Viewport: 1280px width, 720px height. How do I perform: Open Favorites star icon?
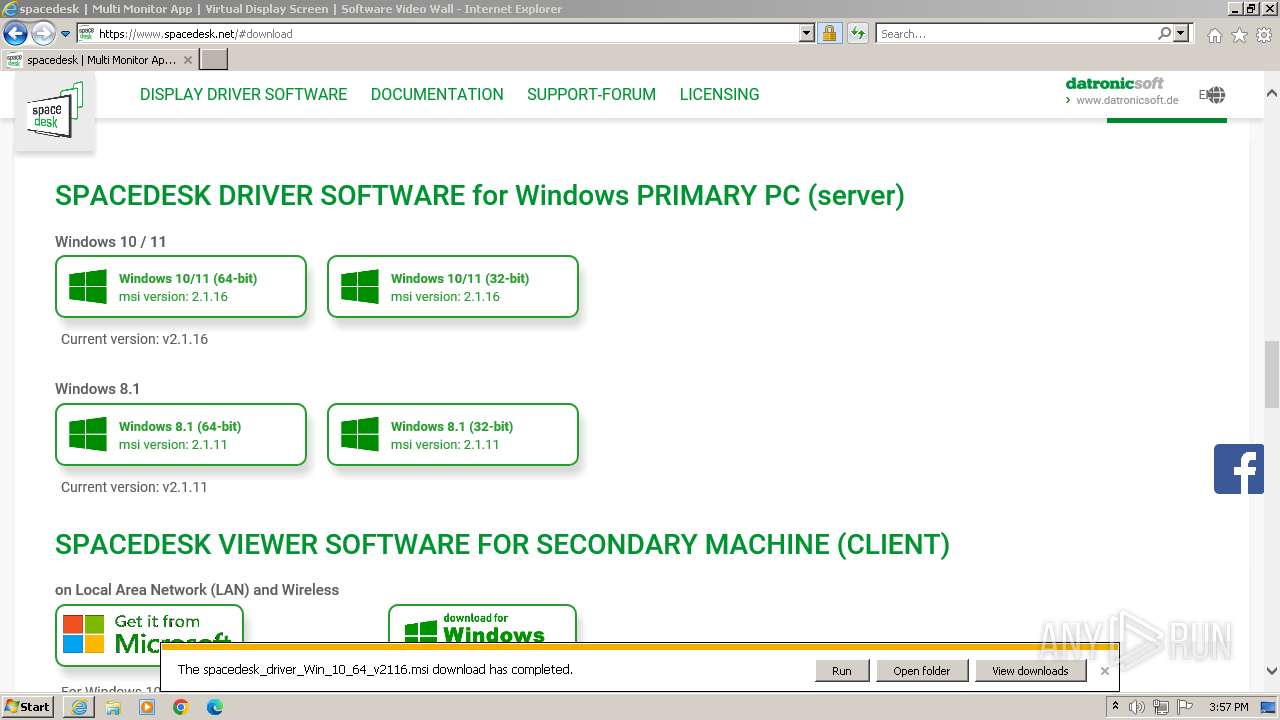point(1239,35)
